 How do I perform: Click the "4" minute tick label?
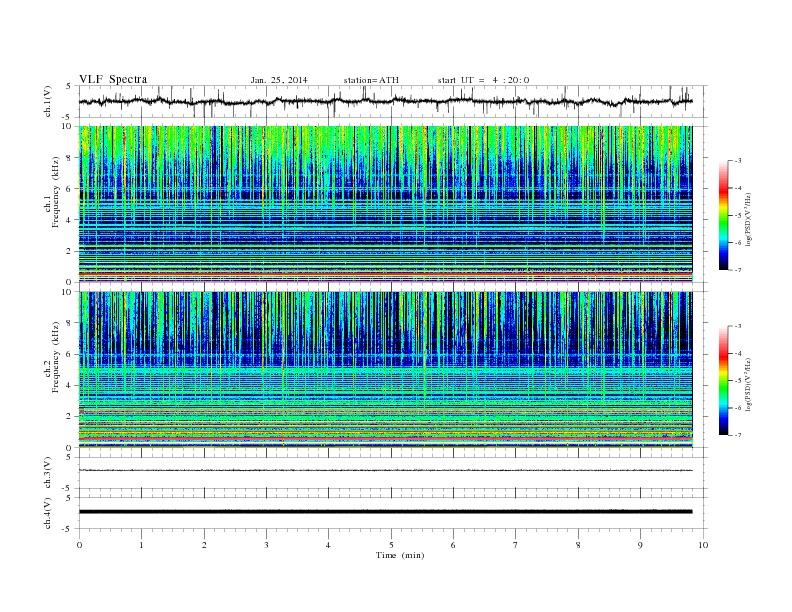pyautogui.click(x=328, y=545)
